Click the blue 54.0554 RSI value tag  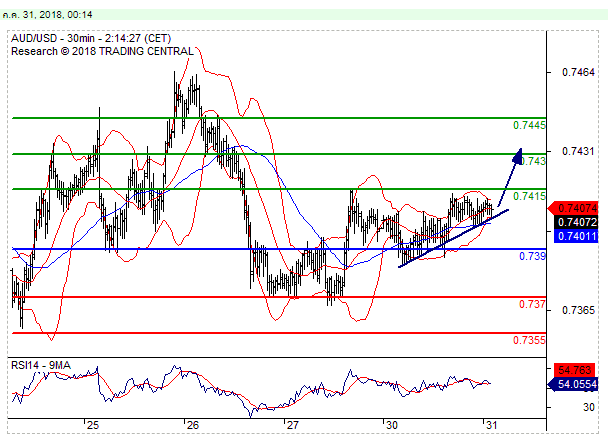pyautogui.click(x=573, y=384)
